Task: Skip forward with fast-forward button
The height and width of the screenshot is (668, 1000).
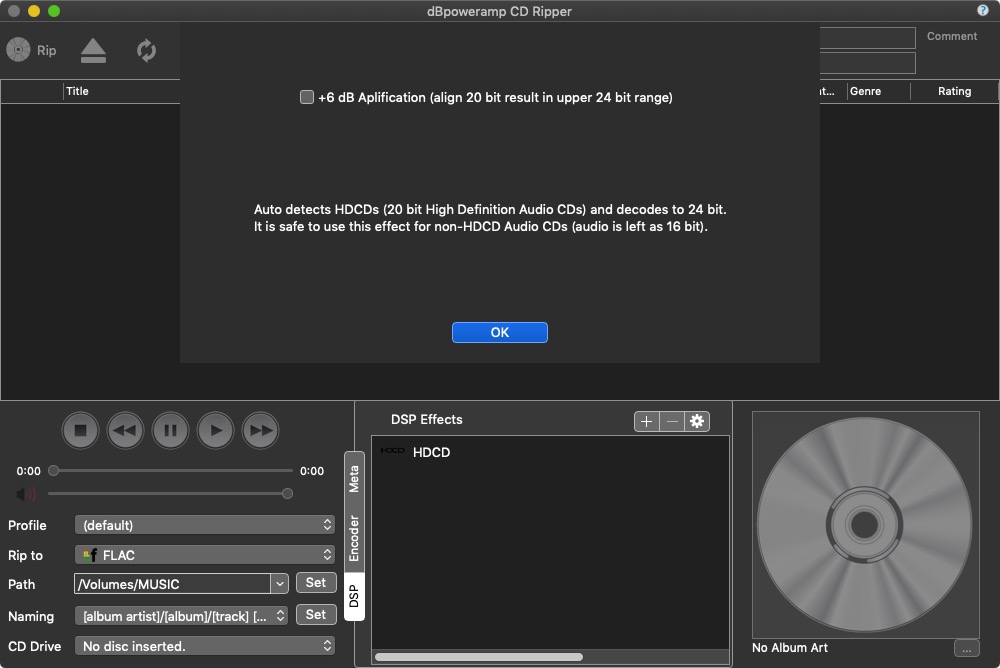Action: click(260, 430)
